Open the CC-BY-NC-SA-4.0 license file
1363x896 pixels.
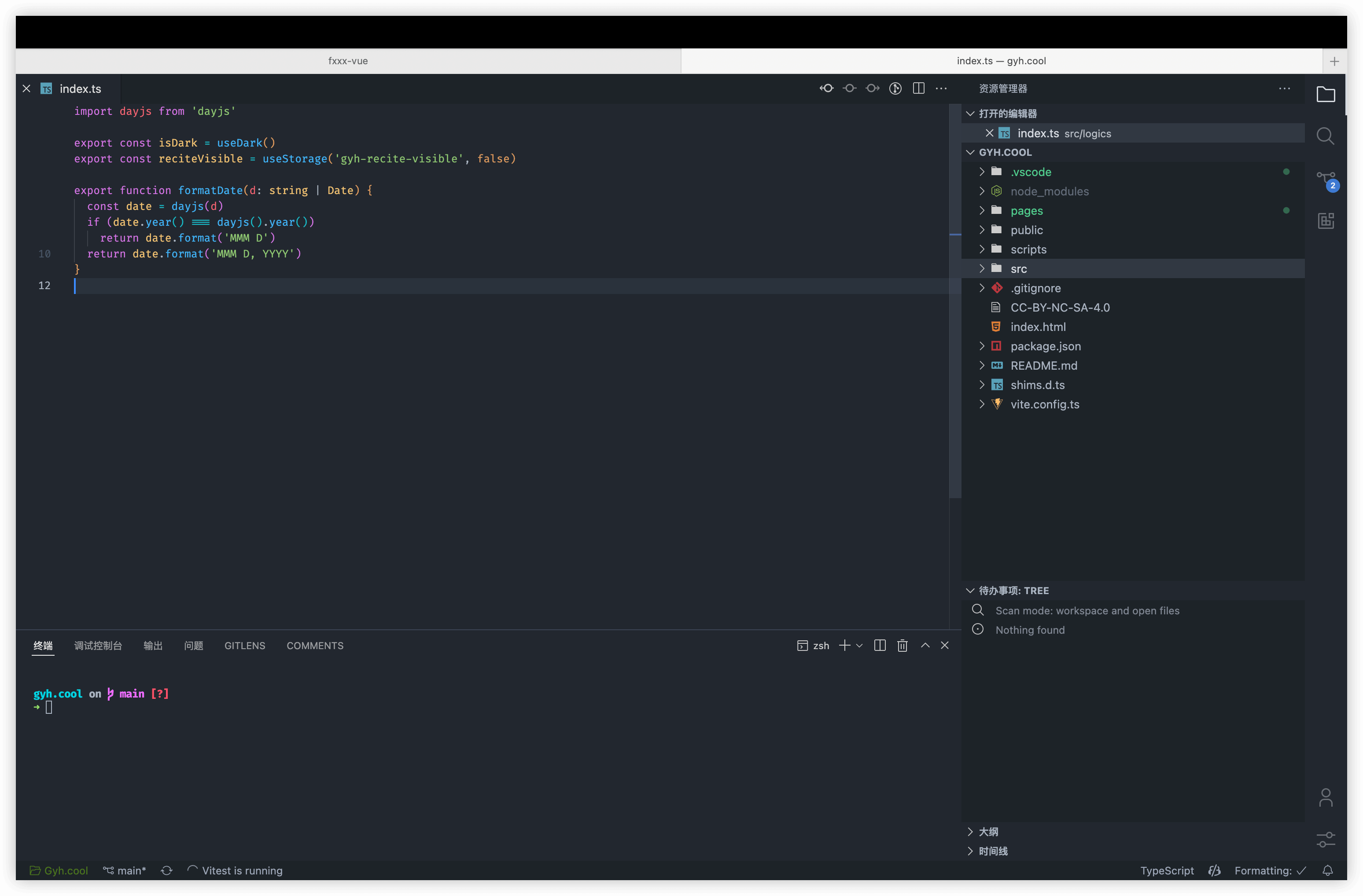[x=1133, y=308]
